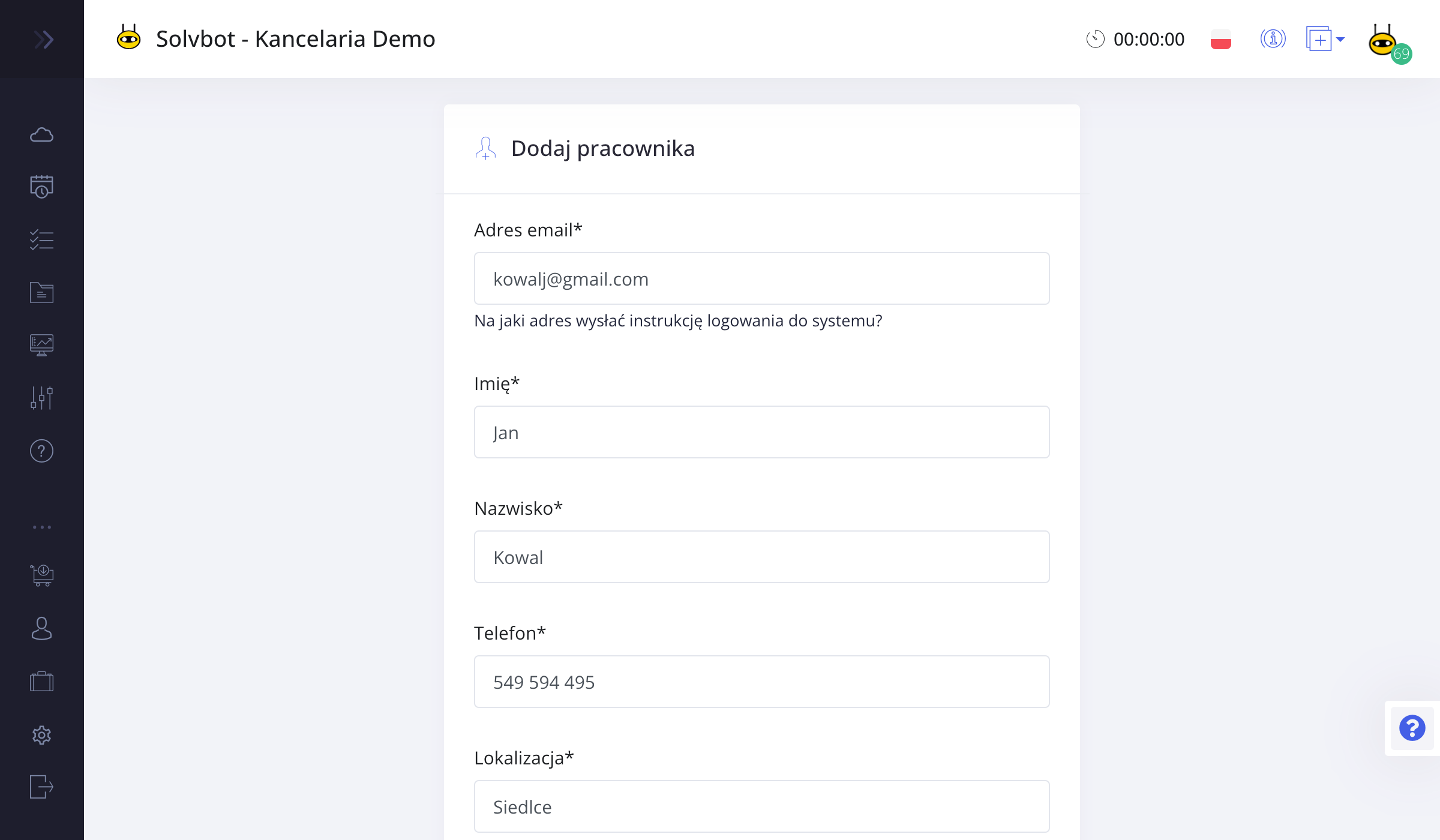This screenshot has height=840, width=1440.
Task: Expand the sidebar with double-chevron icon
Action: coord(43,40)
